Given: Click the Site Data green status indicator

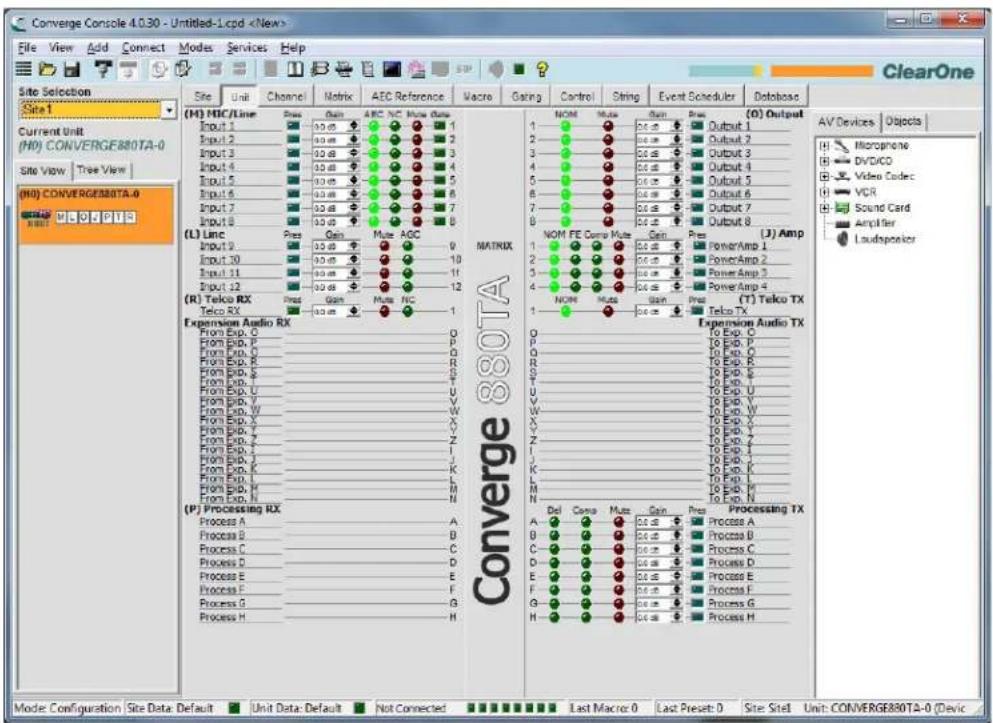Looking at the screenshot, I should coord(234,707).
